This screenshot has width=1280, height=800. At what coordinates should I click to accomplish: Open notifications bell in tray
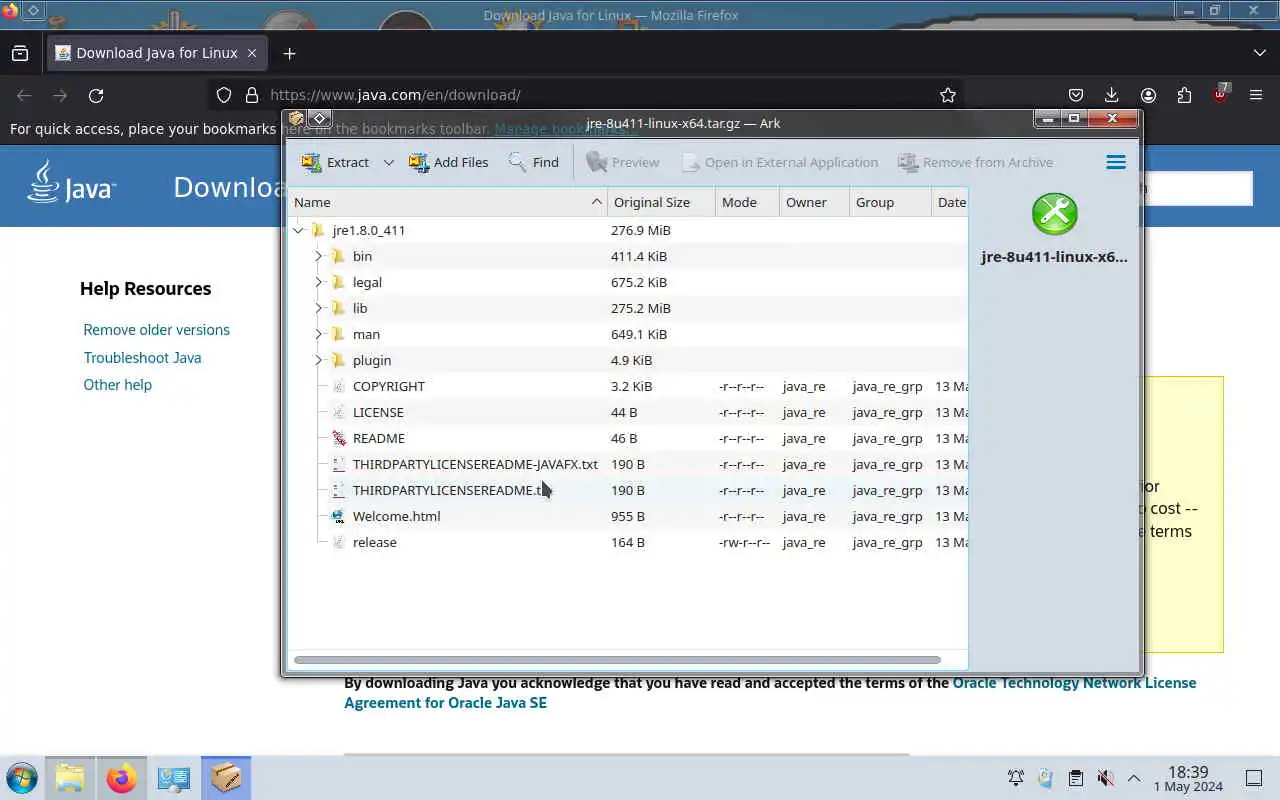tap(1015, 778)
